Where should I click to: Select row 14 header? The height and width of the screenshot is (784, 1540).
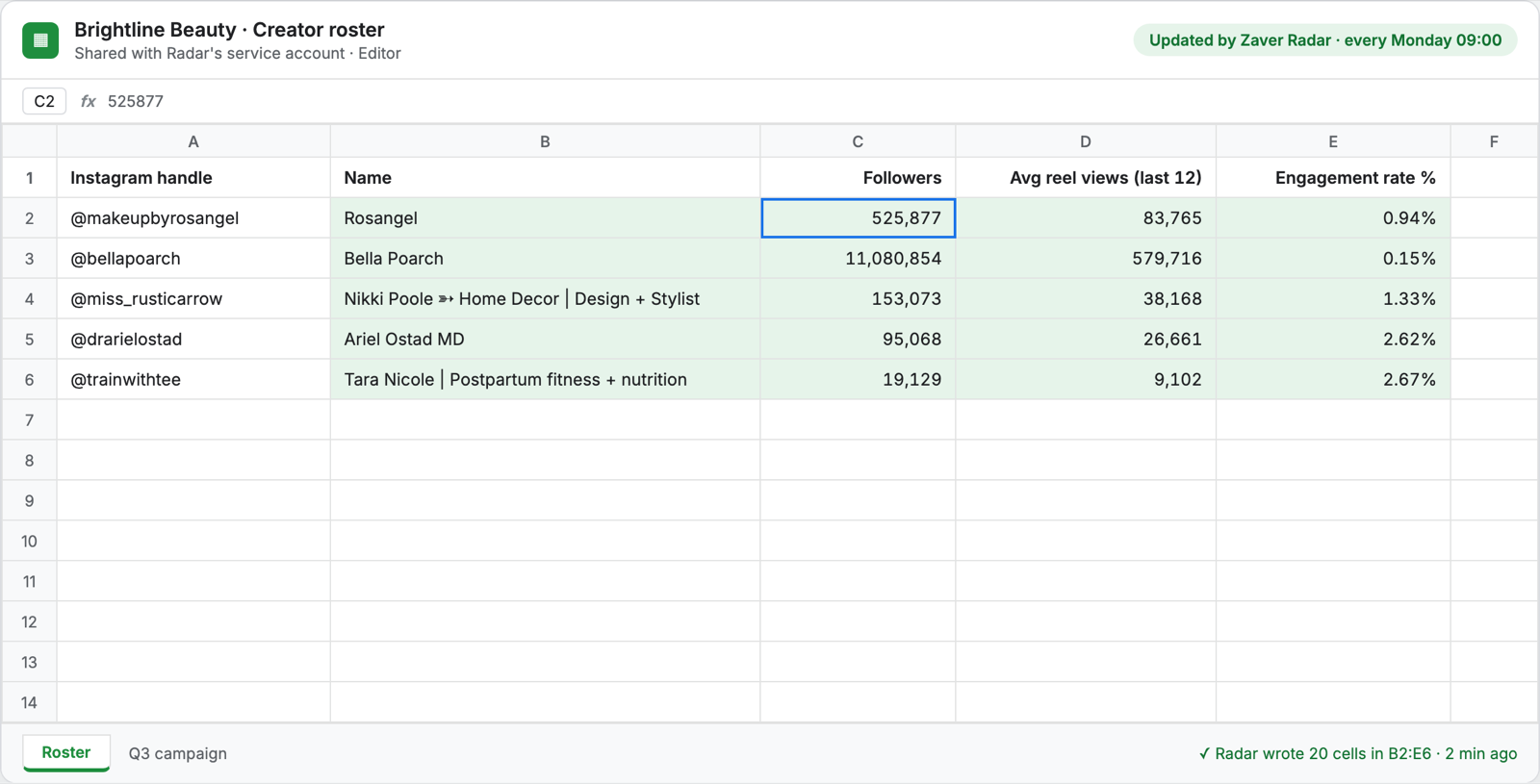pyautogui.click(x=30, y=703)
